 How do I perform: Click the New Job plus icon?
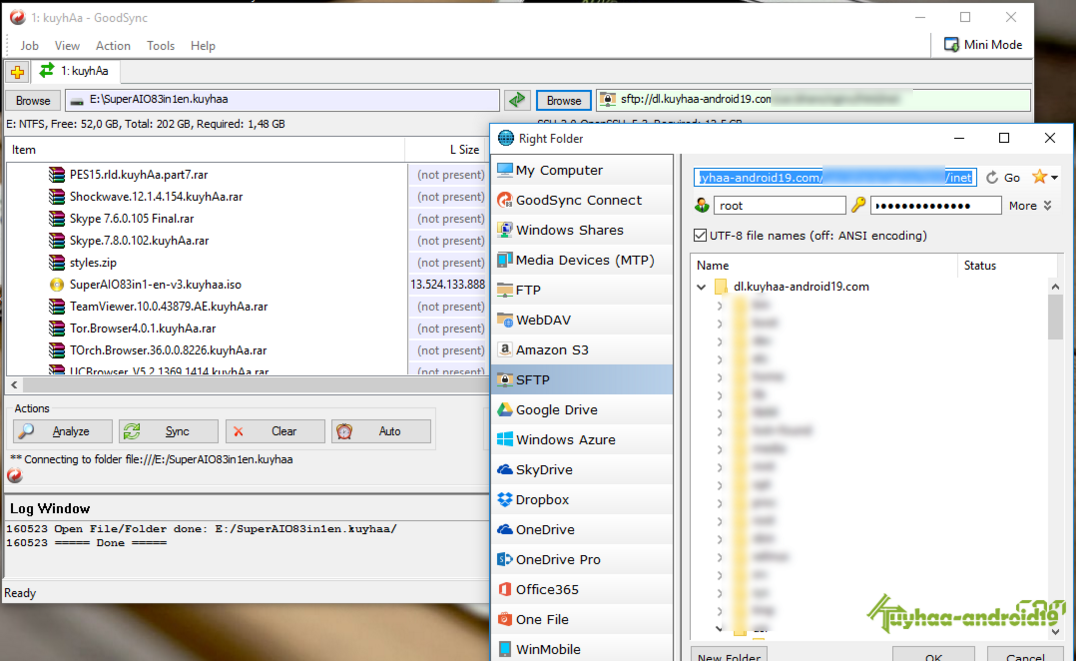[18, 71]
